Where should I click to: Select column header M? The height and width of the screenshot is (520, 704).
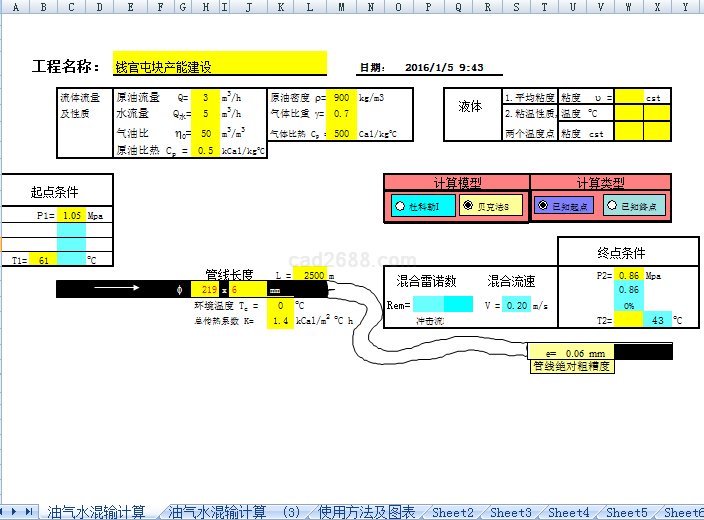[342, 7]
